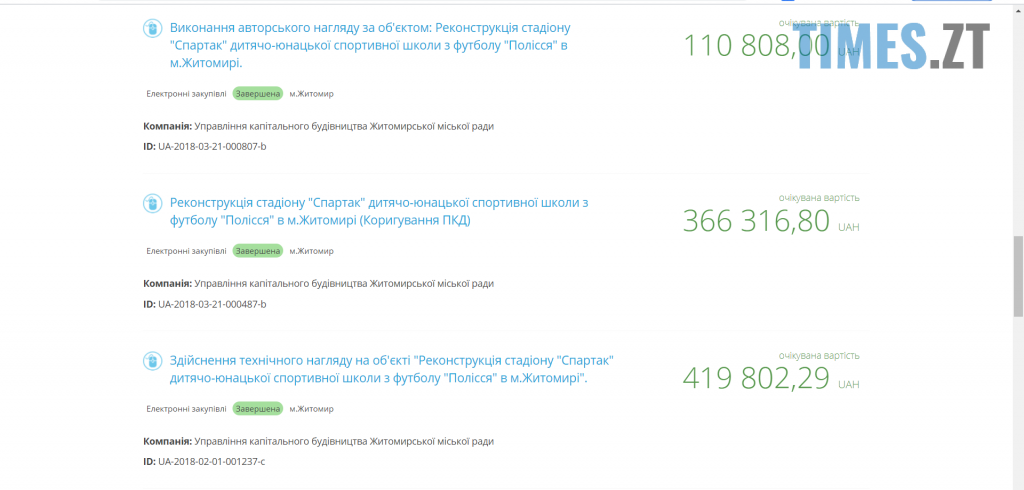
Task: Click the 'Завершена' badge on the second tender
Action: point(258,251)
